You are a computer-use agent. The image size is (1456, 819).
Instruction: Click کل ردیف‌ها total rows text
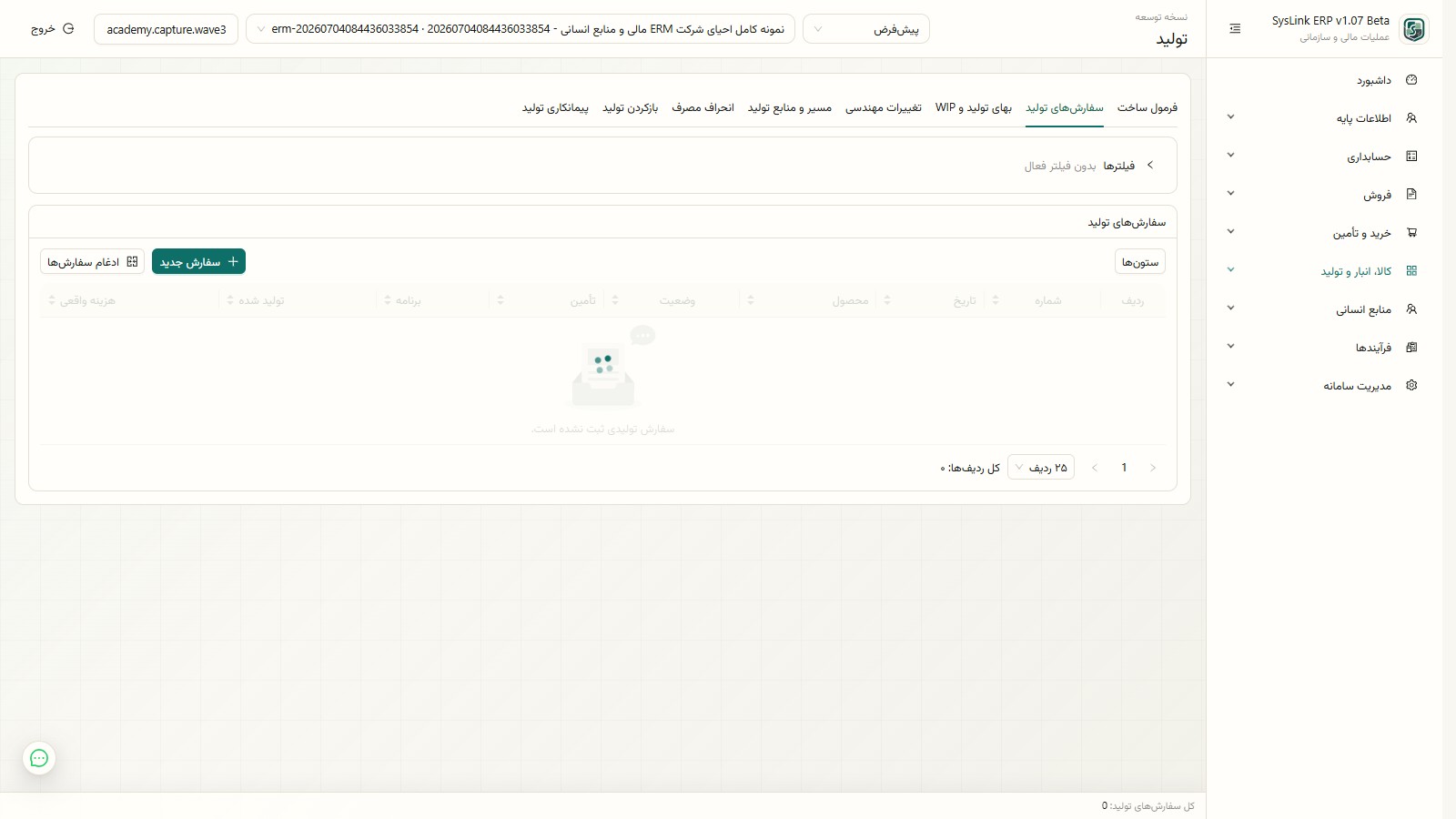970,468
